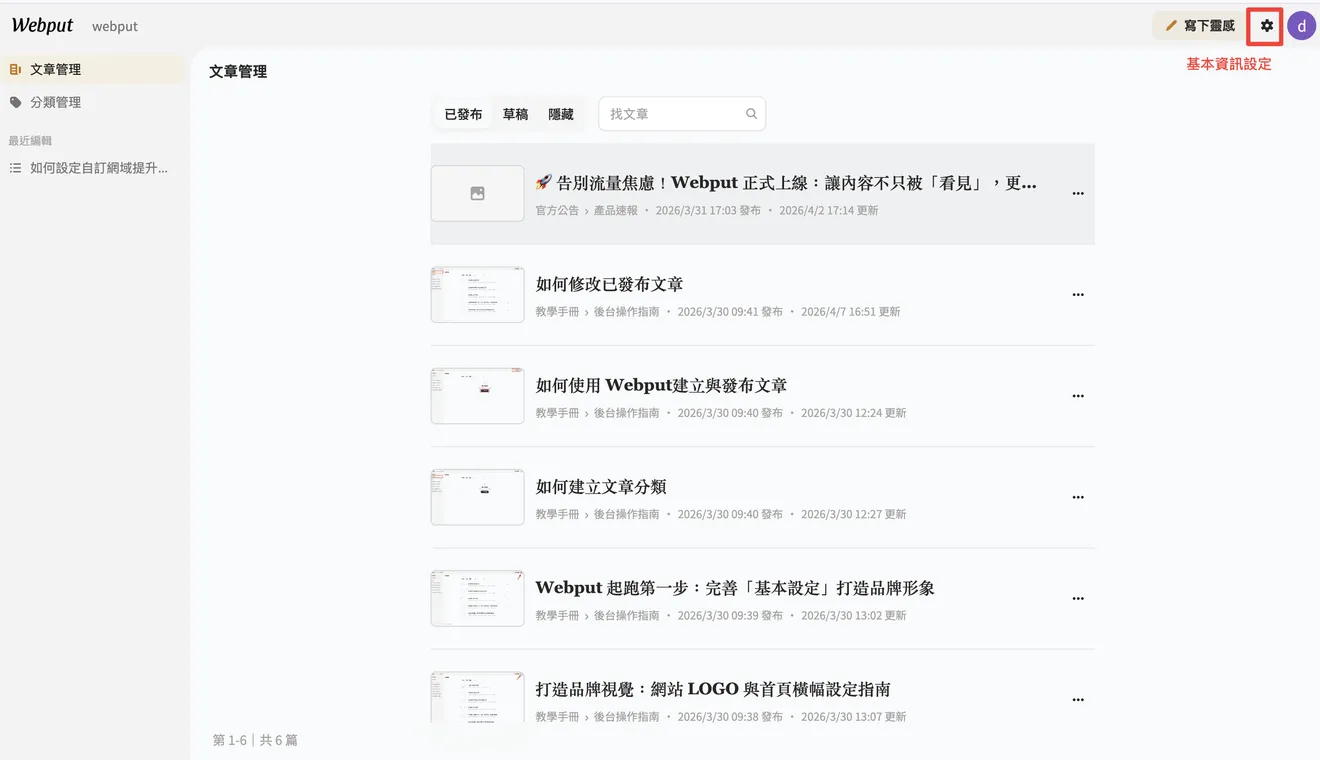Viewport: 1320px width, 760px height.
Task: Click the placeholder image icon of 告別流量焦慮
Action: coord(477,194)
